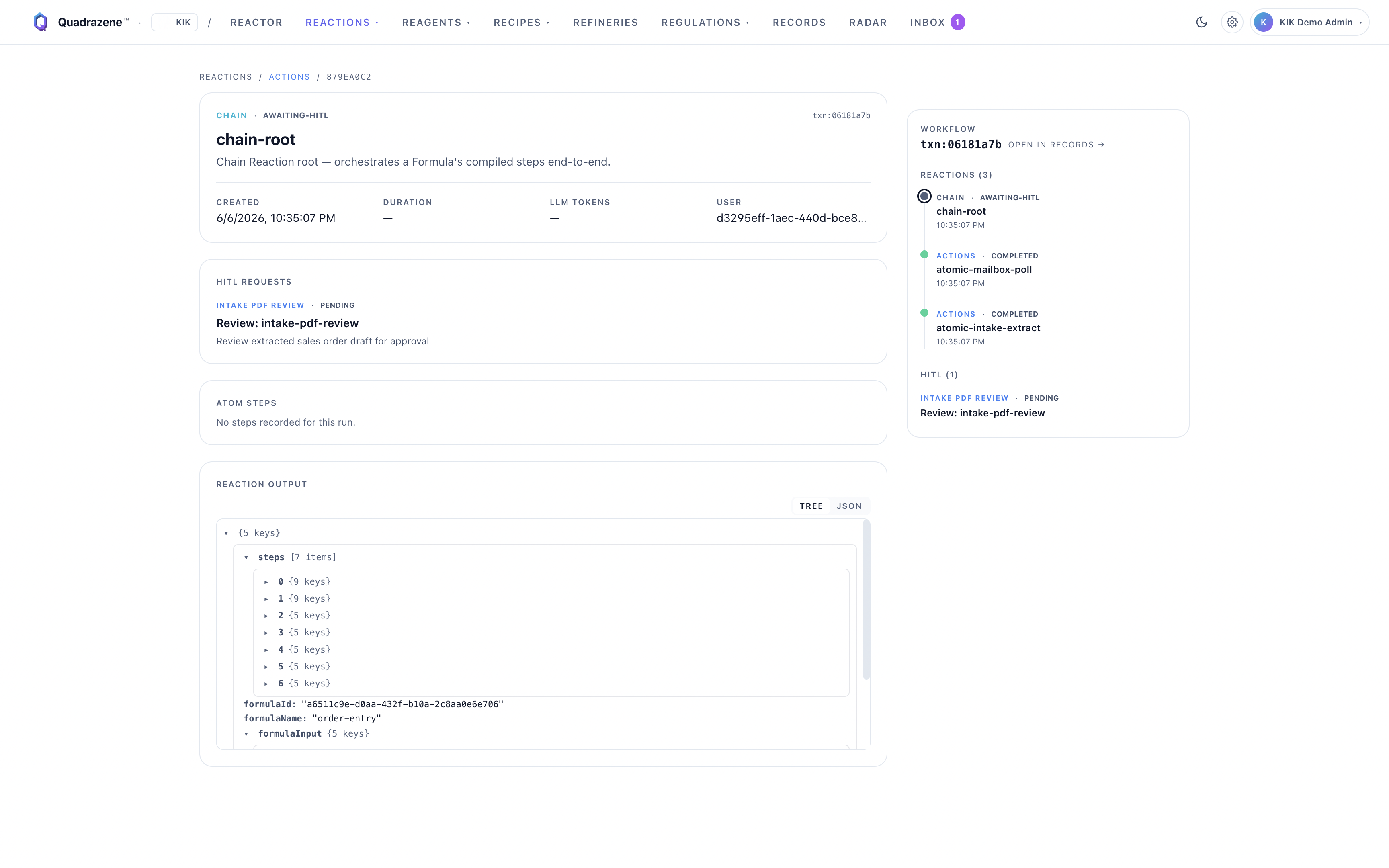This screenshot has height=868, width=1389.
Task: Collapse the formulaInput {5 keys} node
Action: (246, 734)
